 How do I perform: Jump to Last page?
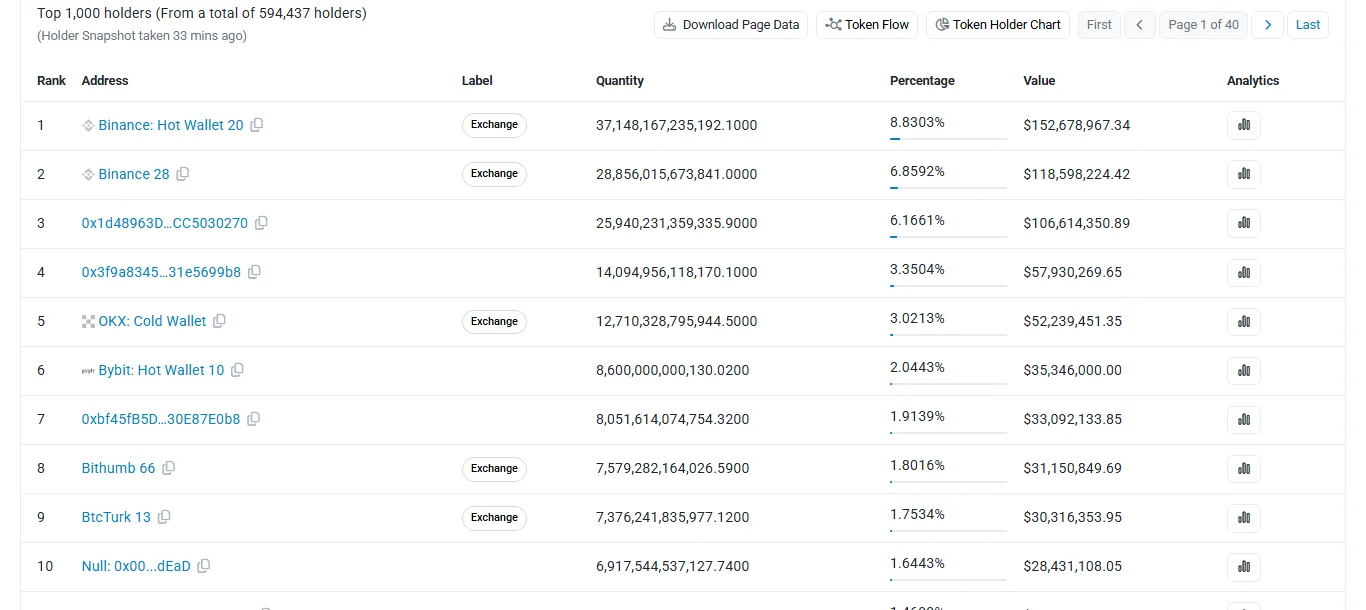click(x=1308, y=25)
